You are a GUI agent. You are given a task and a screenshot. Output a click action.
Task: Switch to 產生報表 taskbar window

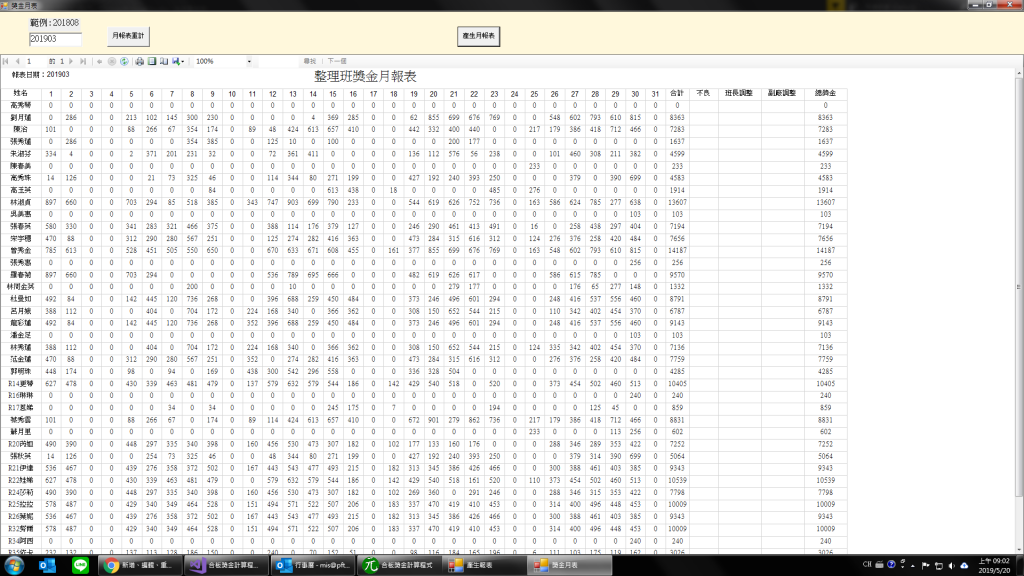[483, 566]
